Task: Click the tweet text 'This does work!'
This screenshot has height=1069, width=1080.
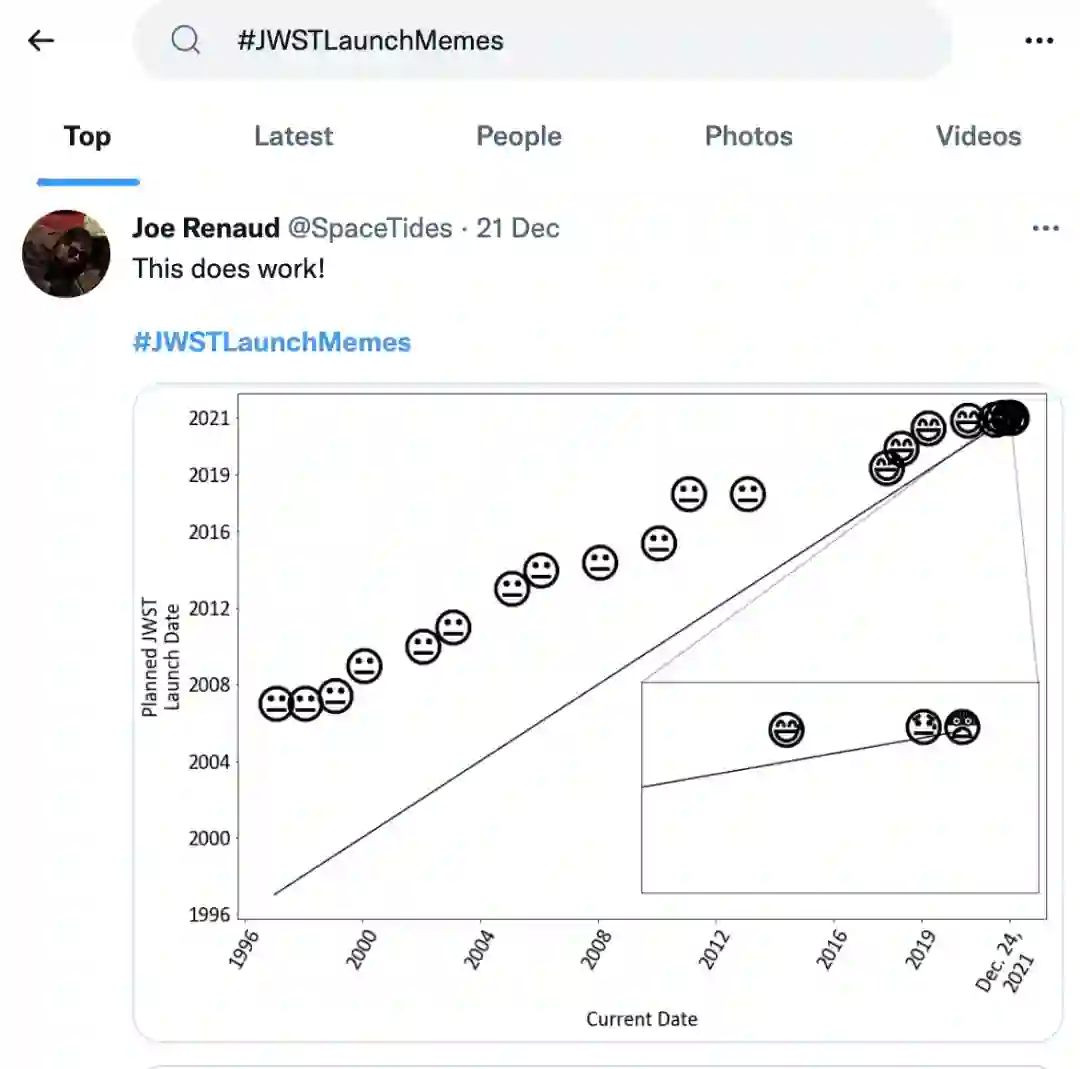Action: (x=229, y=269)
